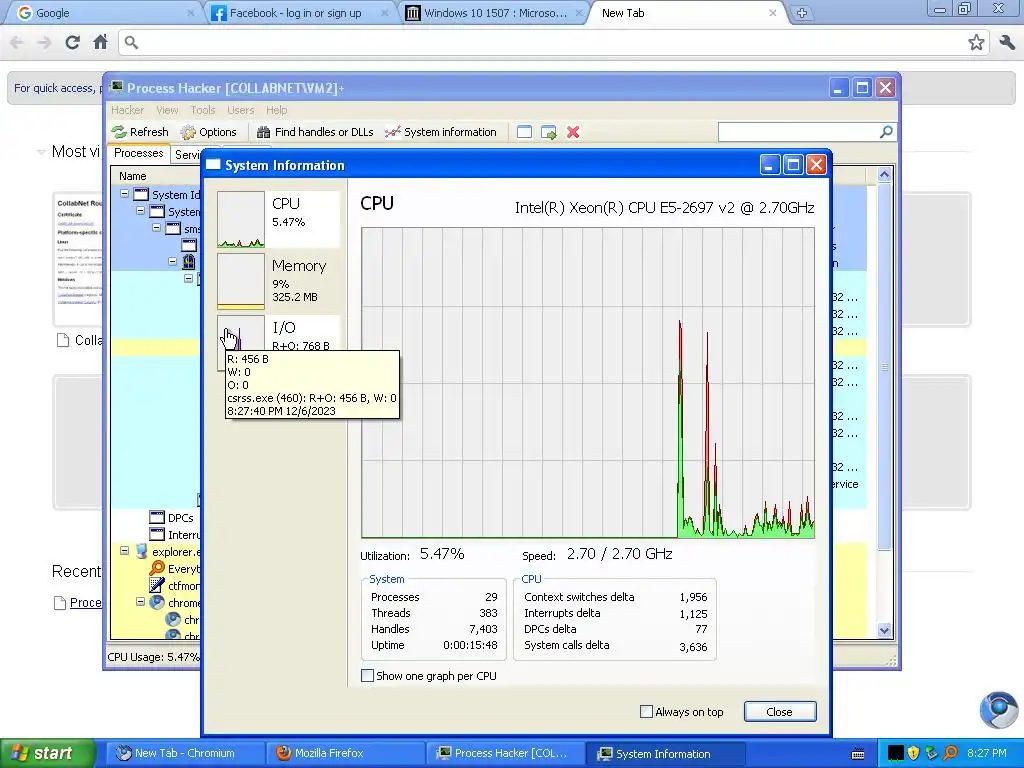Viewport: 1024px width, 768px height.
Task: Click Find handles or DLLs binoculars icon
Action: (263, 132)
